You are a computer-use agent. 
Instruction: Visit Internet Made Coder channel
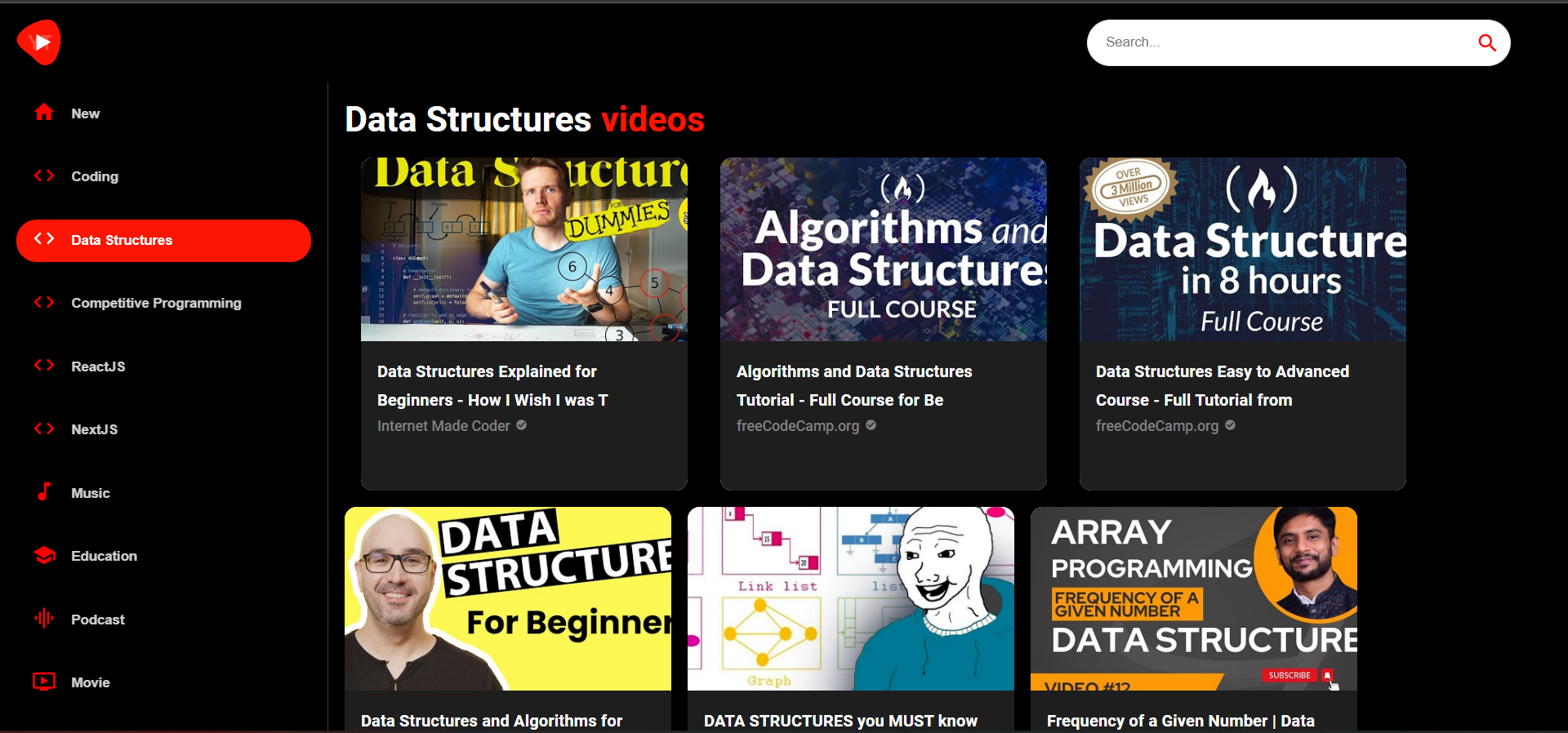point(443,426)
